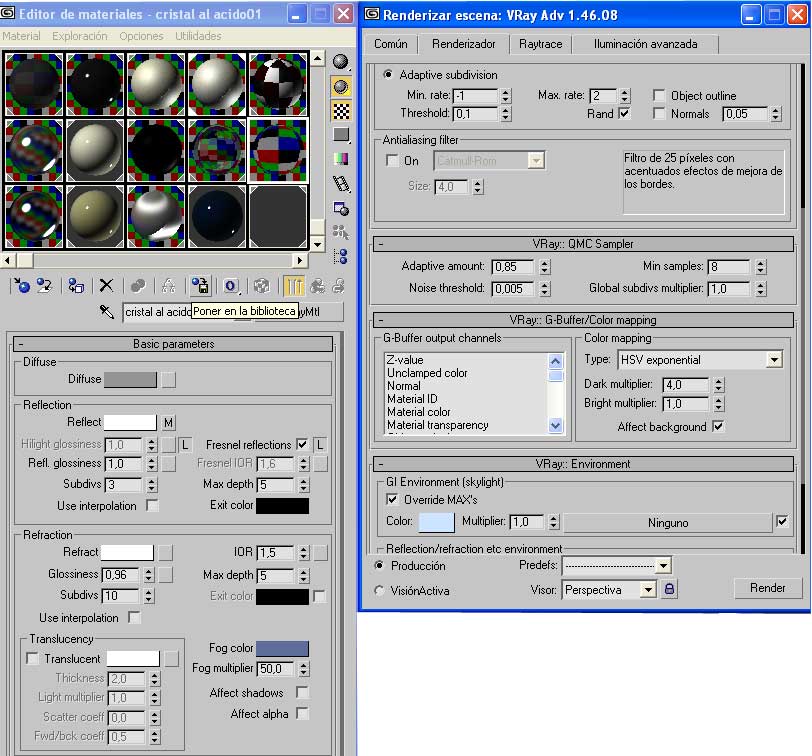
Task: Click the map button beside Refract swatch
Action: pos(165,553)
